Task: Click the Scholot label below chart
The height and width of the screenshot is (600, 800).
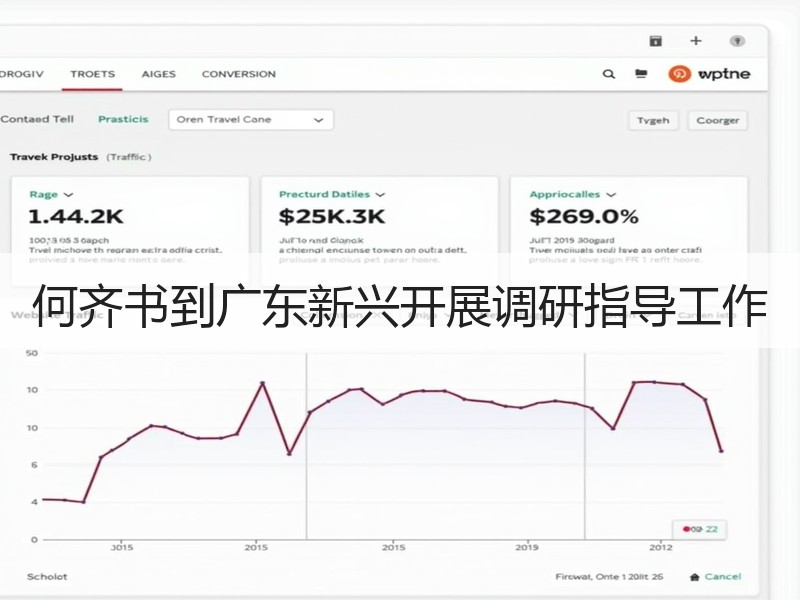Action: [47, 577]
